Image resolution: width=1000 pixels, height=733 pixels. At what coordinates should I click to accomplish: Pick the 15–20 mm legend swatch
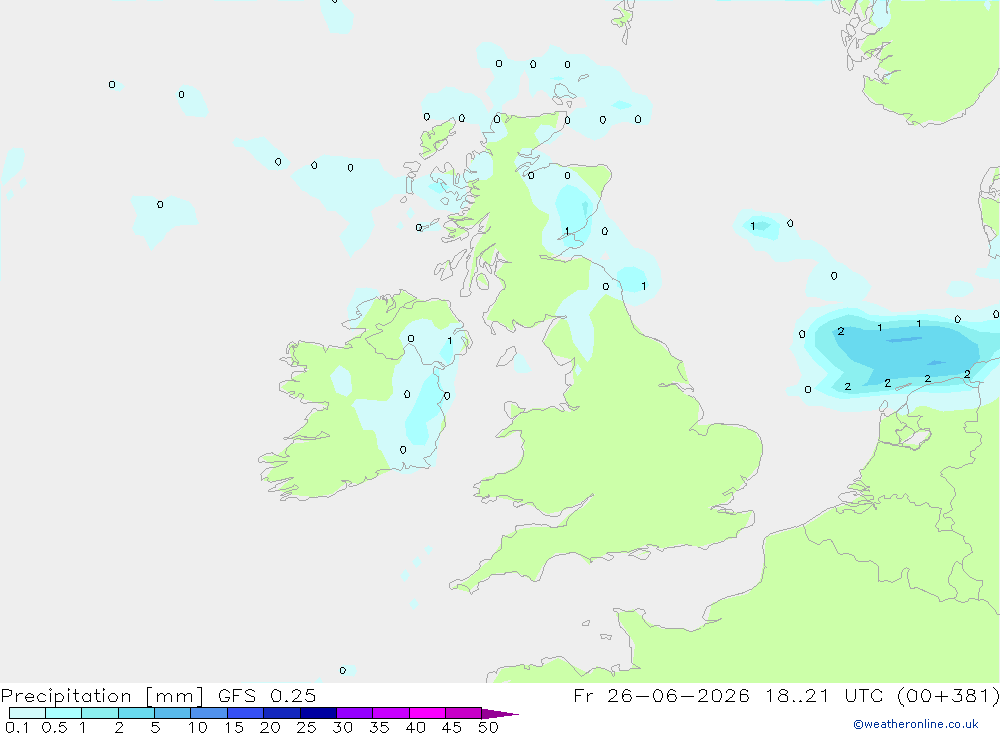(x=246, y=713)
